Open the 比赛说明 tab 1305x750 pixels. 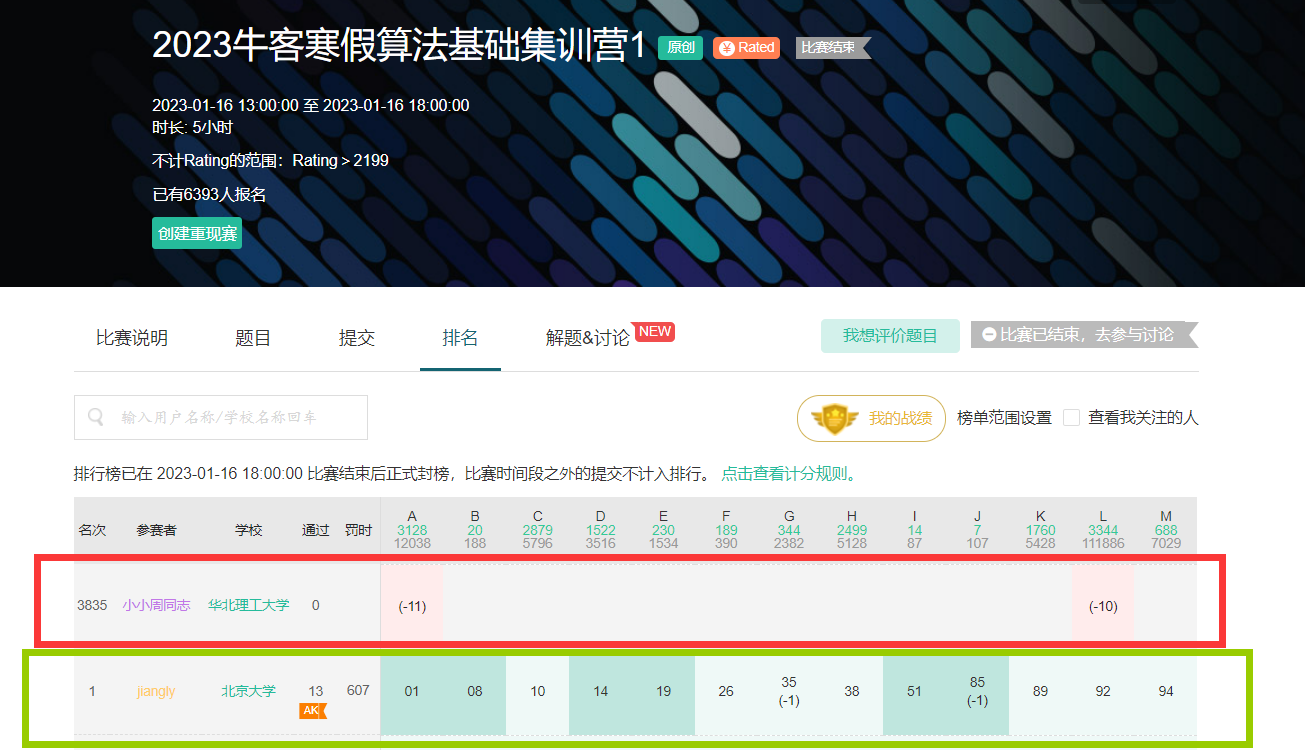[x=132, y=338]
